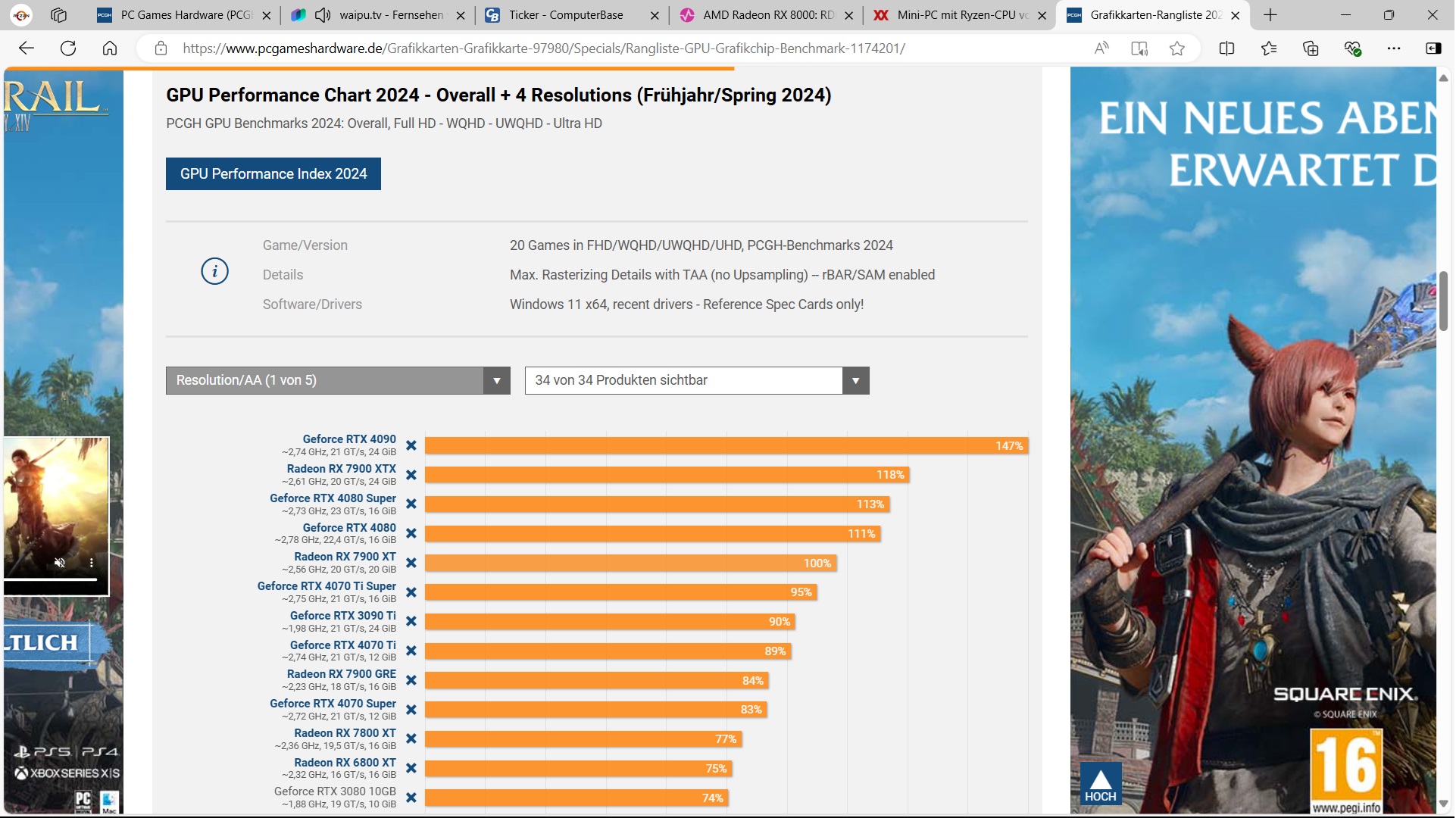Viewport: 1456px width, 818px height.
Task: Toggle split screen view icon
Action: coord(1227,48)
